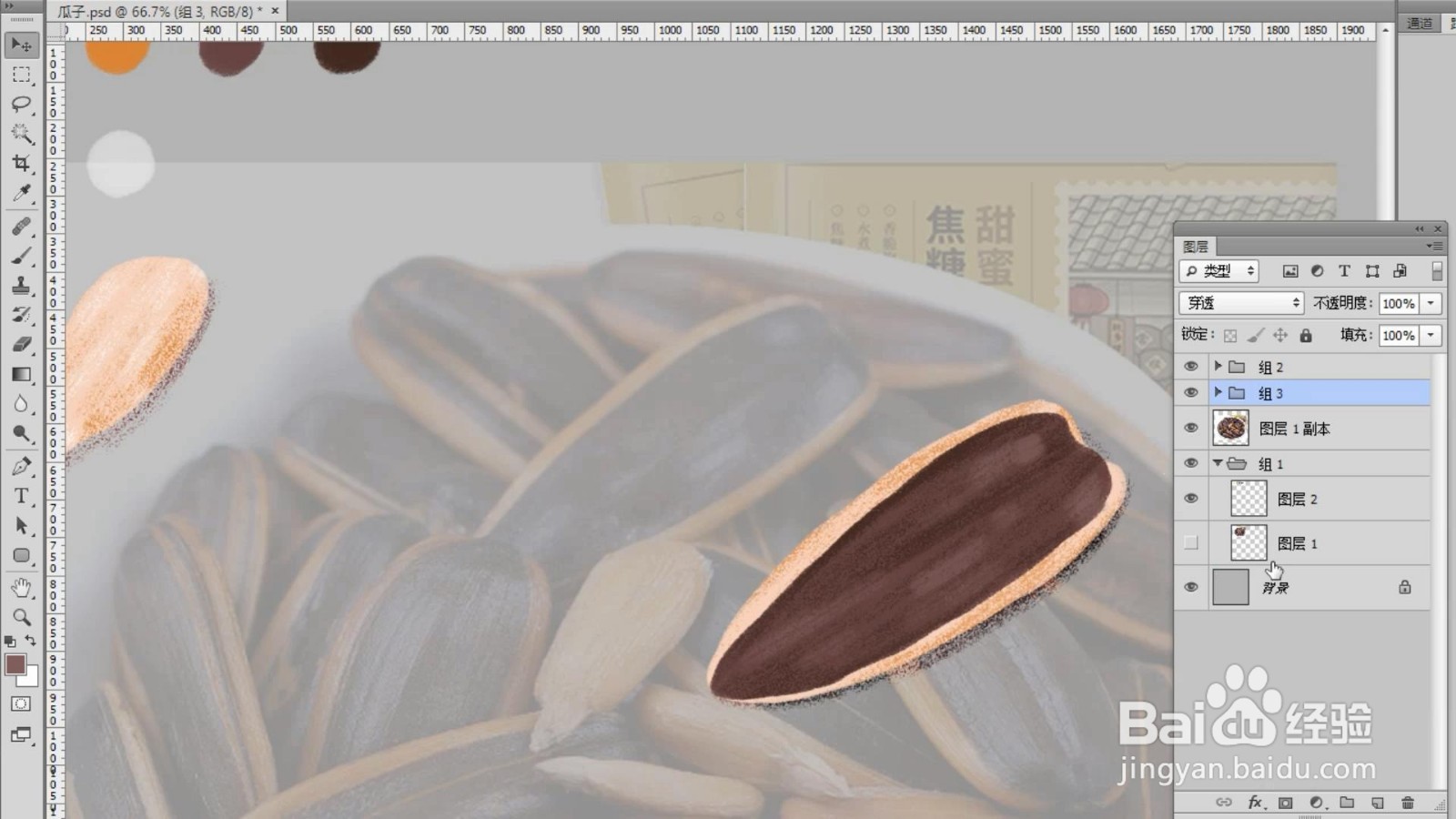
Task: Lock image pixels
Action: (1256, 336)
